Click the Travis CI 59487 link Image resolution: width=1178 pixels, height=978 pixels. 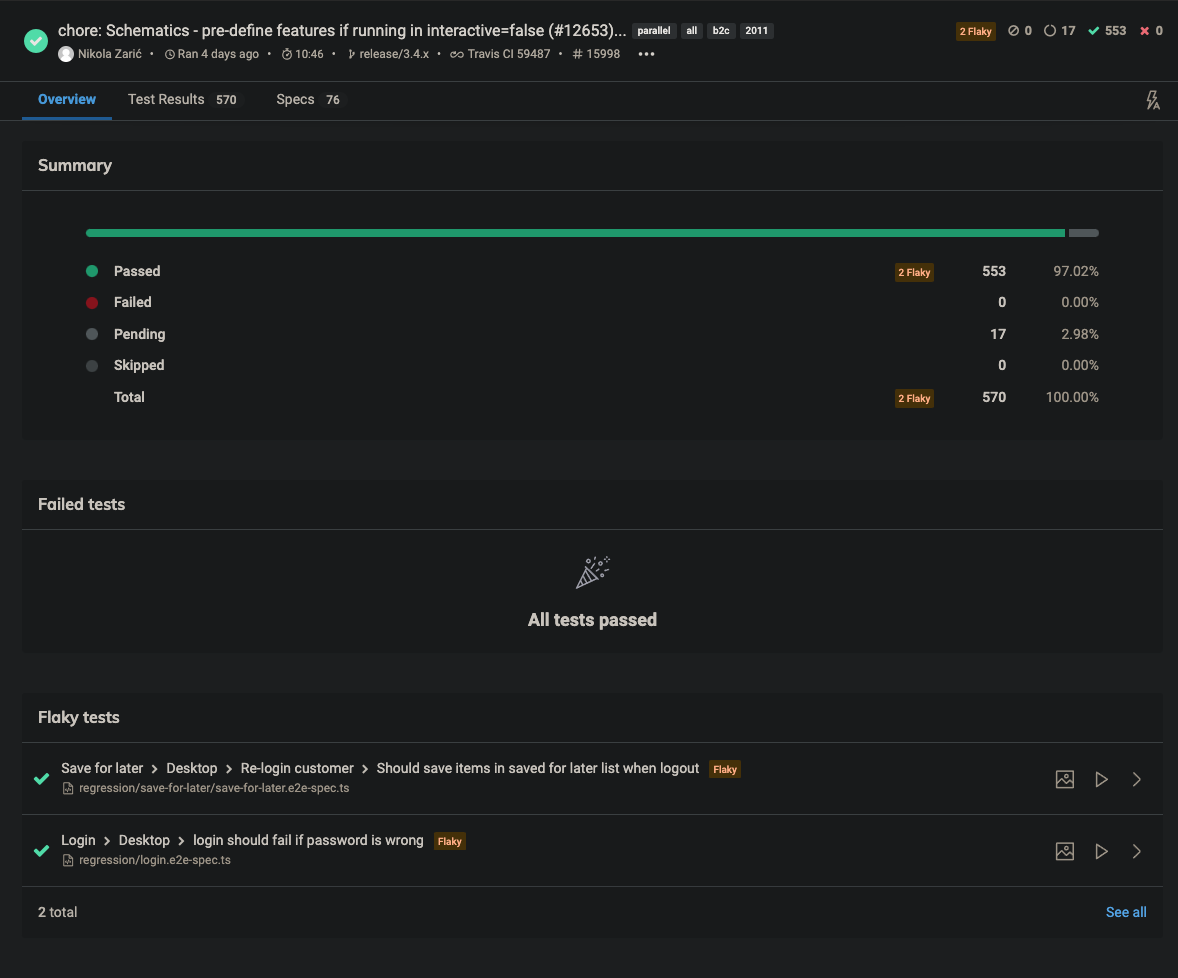[509, 54]
